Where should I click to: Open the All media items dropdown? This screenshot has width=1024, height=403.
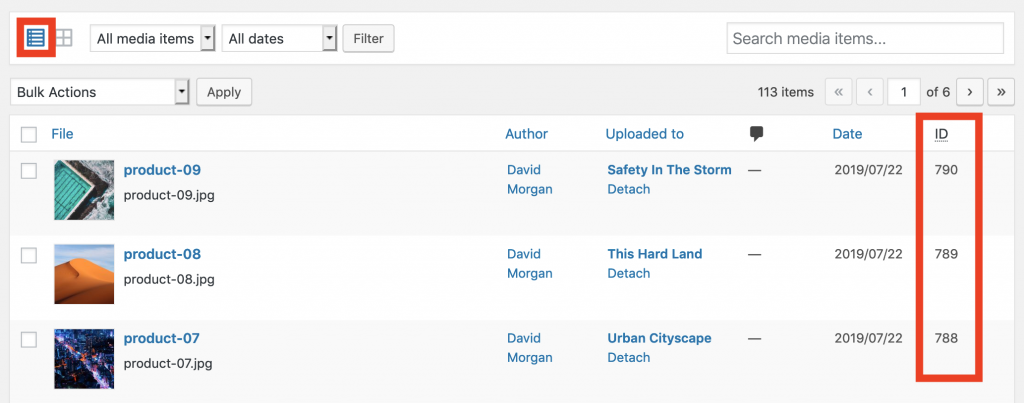click(x=153, y=39)
